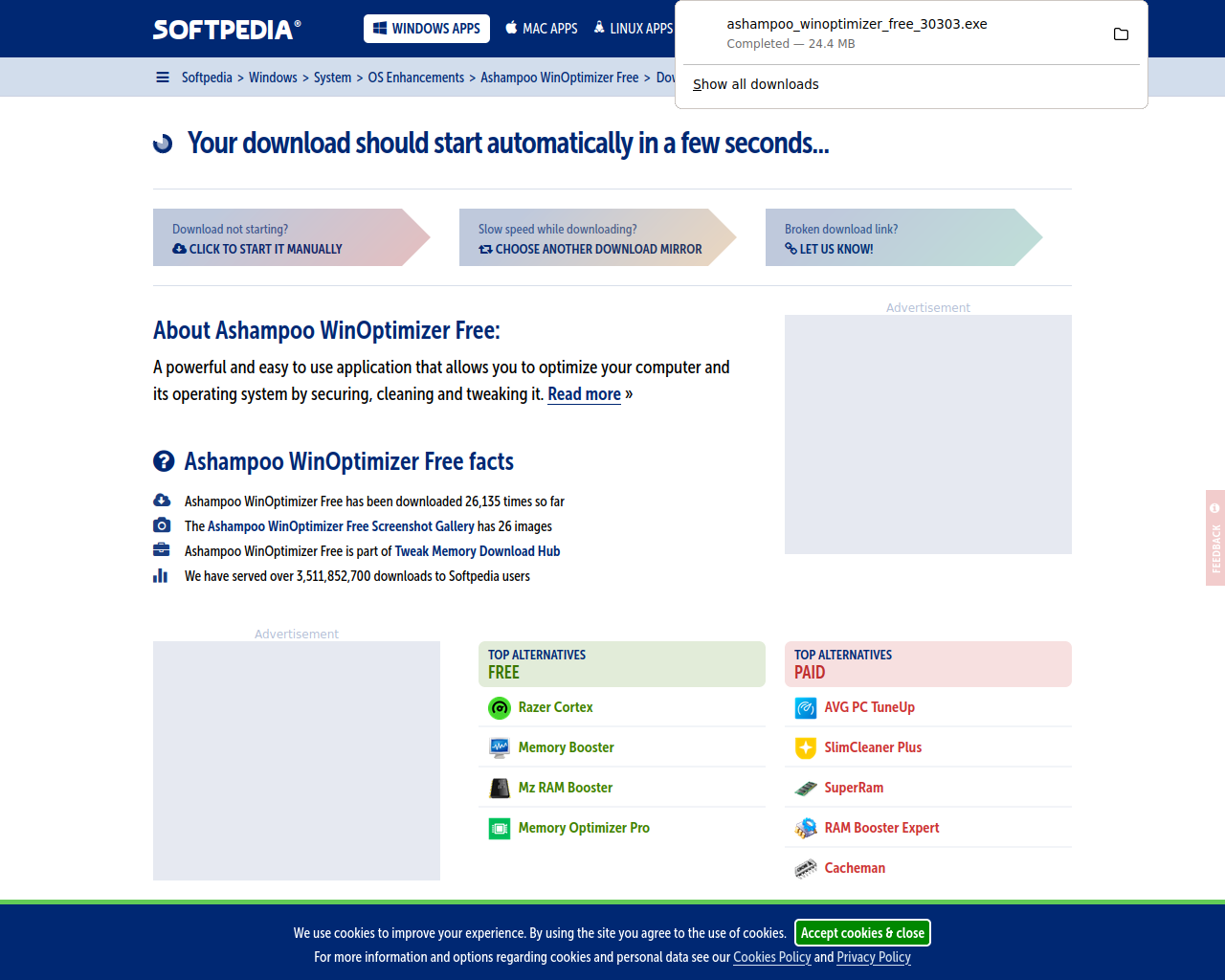The height and width of the screenshot is (980, 1225).
Task: Click the SuperRam app icon
Action: coord(806,789)
